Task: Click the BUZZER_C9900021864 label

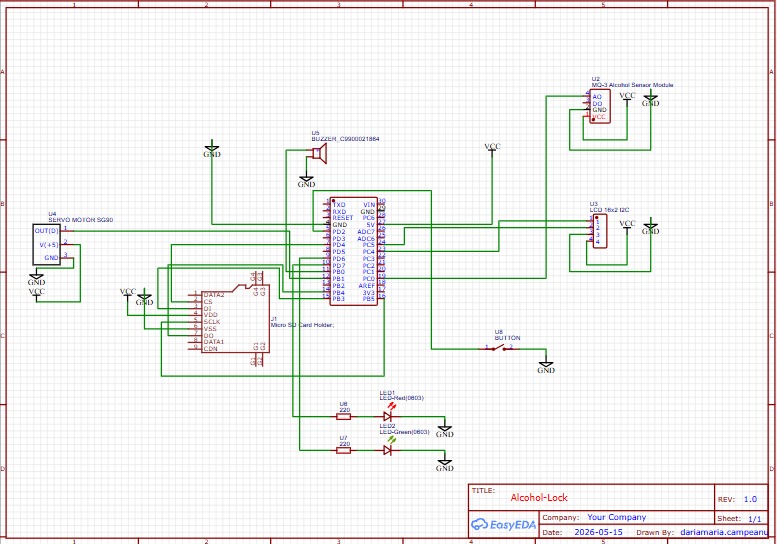Action: 345,139
